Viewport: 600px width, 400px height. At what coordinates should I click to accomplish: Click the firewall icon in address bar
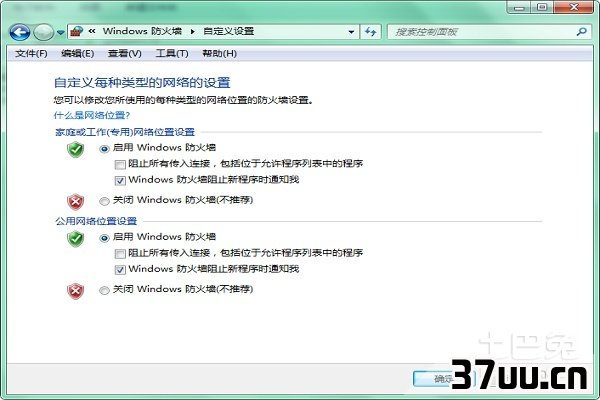77,32
